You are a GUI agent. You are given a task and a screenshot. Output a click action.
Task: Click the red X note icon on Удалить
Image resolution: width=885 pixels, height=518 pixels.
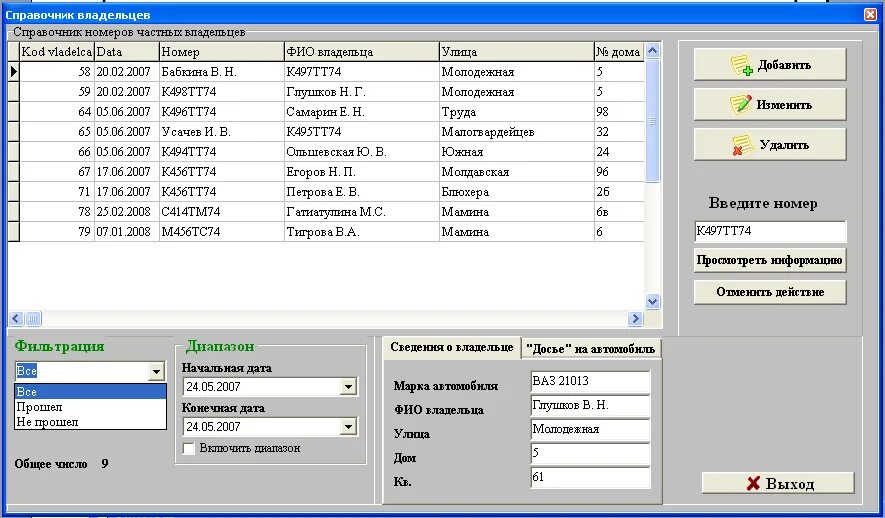742,145
